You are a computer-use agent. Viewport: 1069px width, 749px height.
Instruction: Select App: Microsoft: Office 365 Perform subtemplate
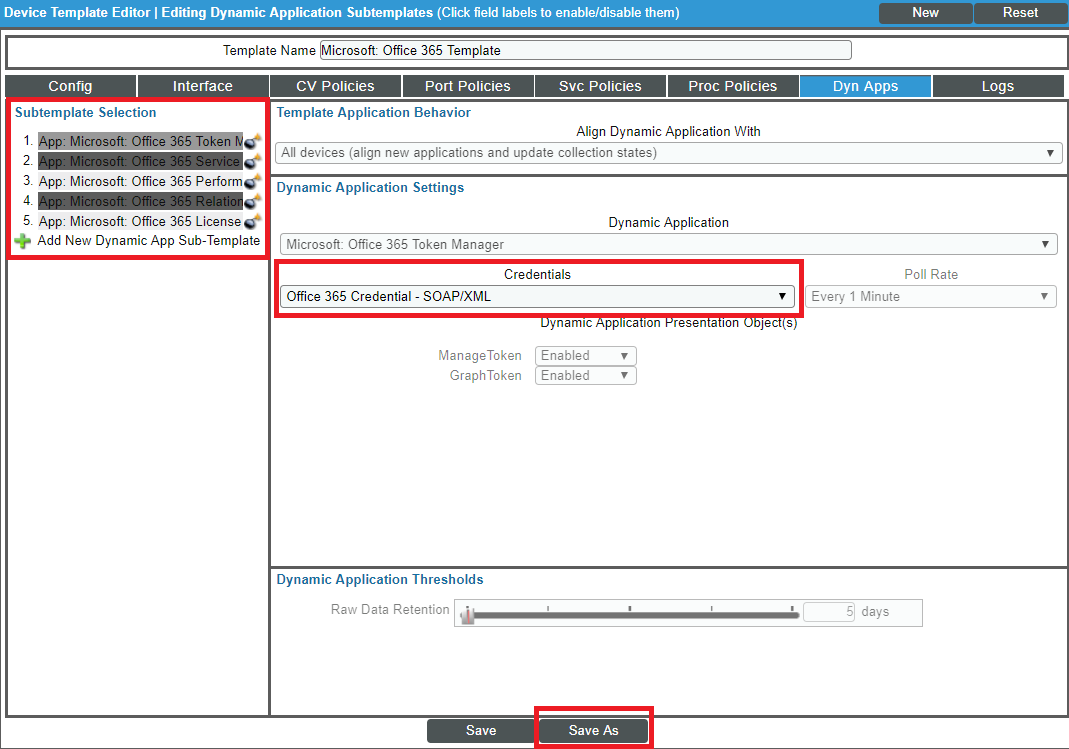(x=140, y=181)
